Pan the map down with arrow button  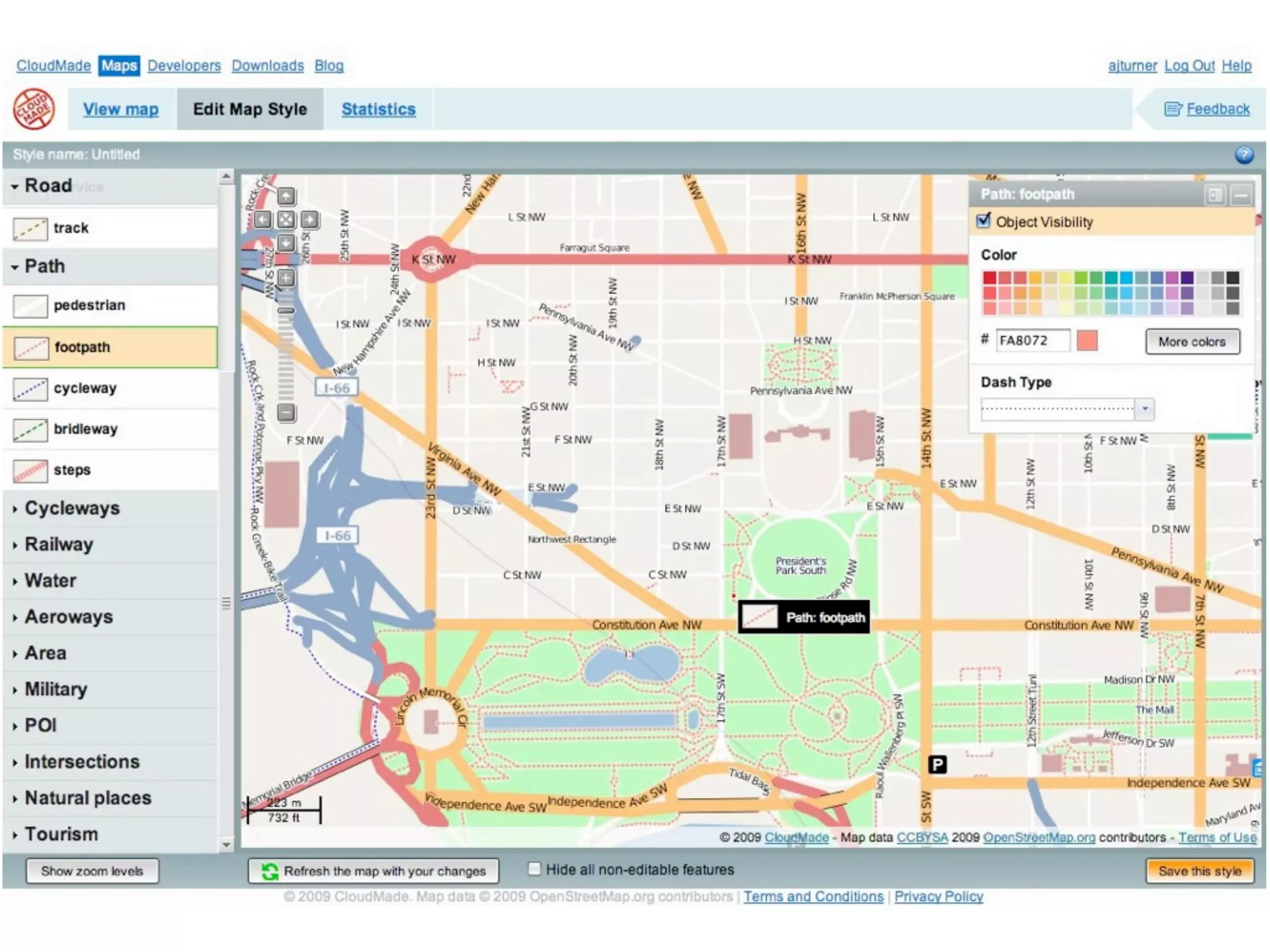coord(286,242)
